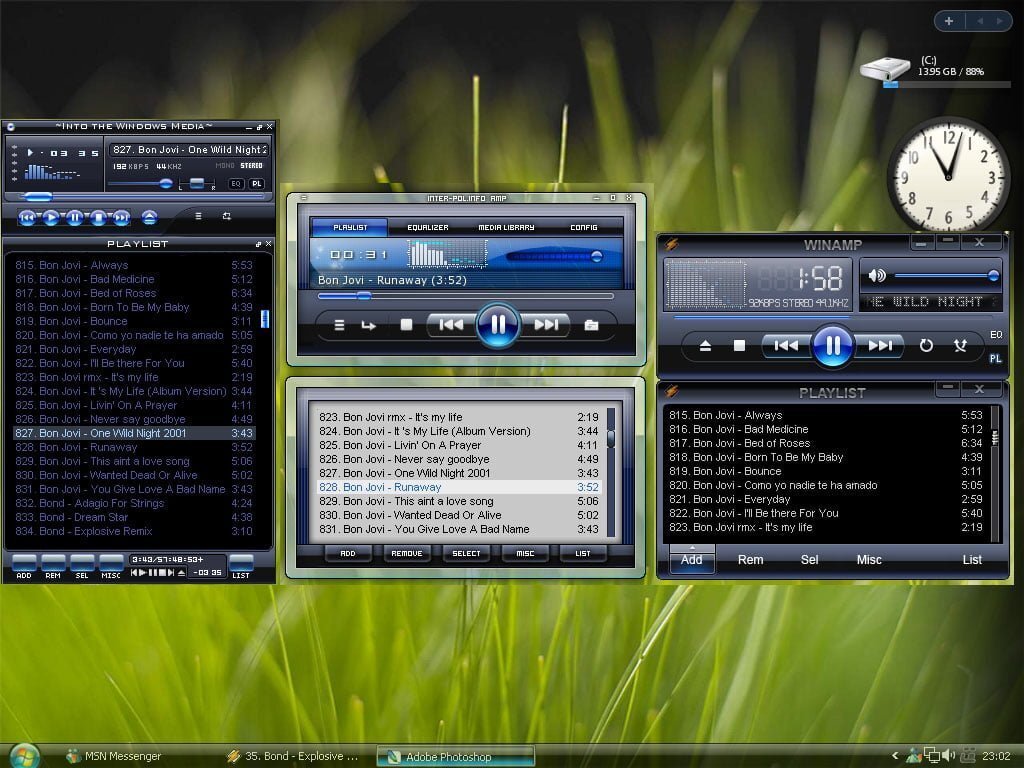
Task: Go to previous track in Inter-Pol.info Amp
Action: point(451,325)
